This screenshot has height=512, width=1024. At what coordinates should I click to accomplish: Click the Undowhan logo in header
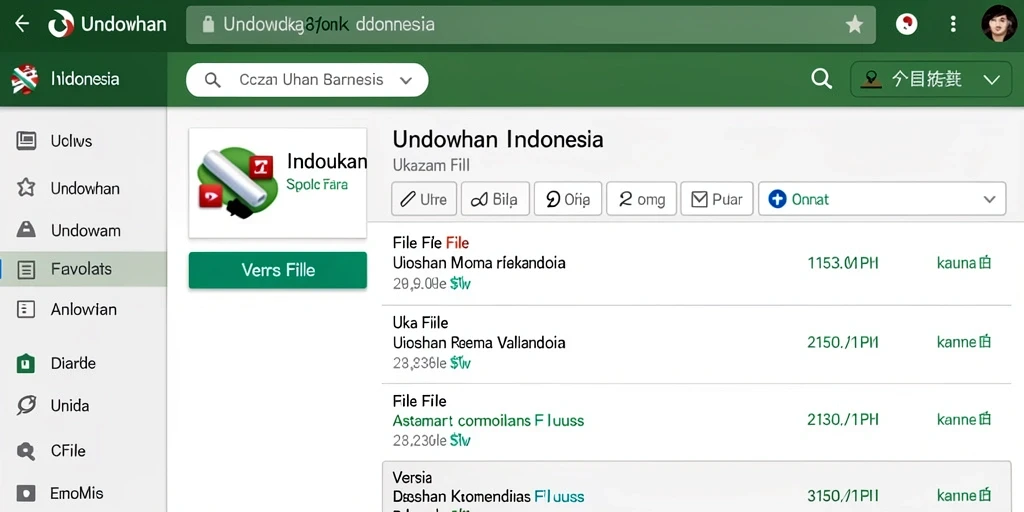[x=61, y=24]
